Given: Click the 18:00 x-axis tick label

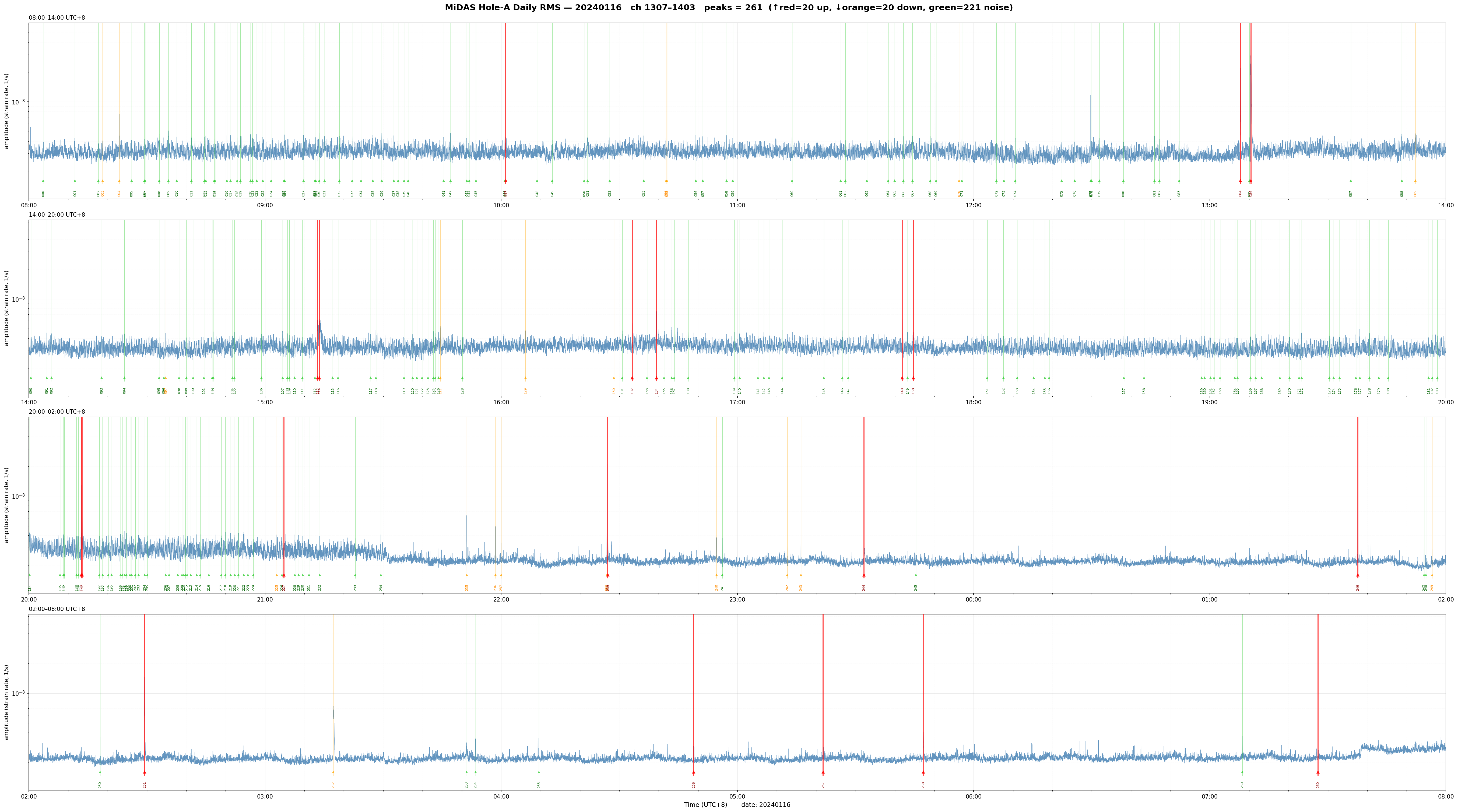Looking at the screenshot, I should 974,402.
